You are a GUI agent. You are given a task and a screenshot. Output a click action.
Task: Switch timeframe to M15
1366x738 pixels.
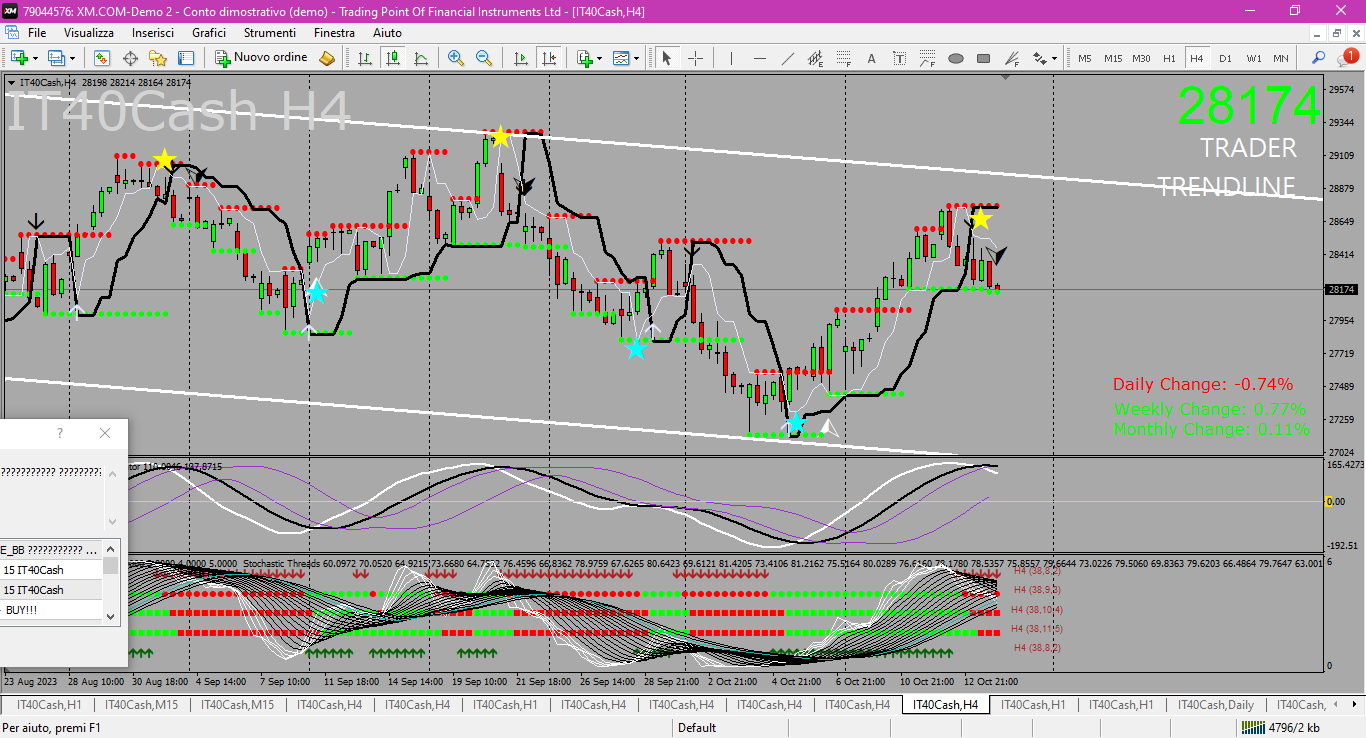(1113, 58)
